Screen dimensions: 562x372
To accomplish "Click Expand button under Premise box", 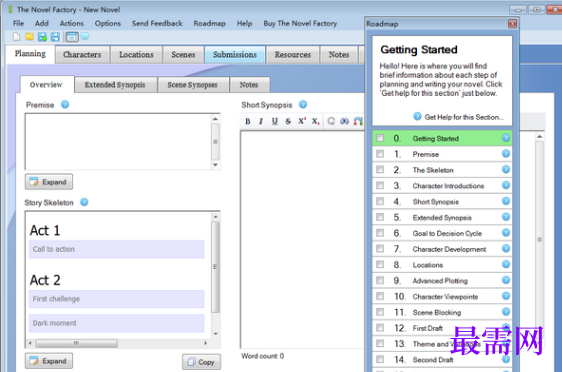I will click(x=49, y=182).
